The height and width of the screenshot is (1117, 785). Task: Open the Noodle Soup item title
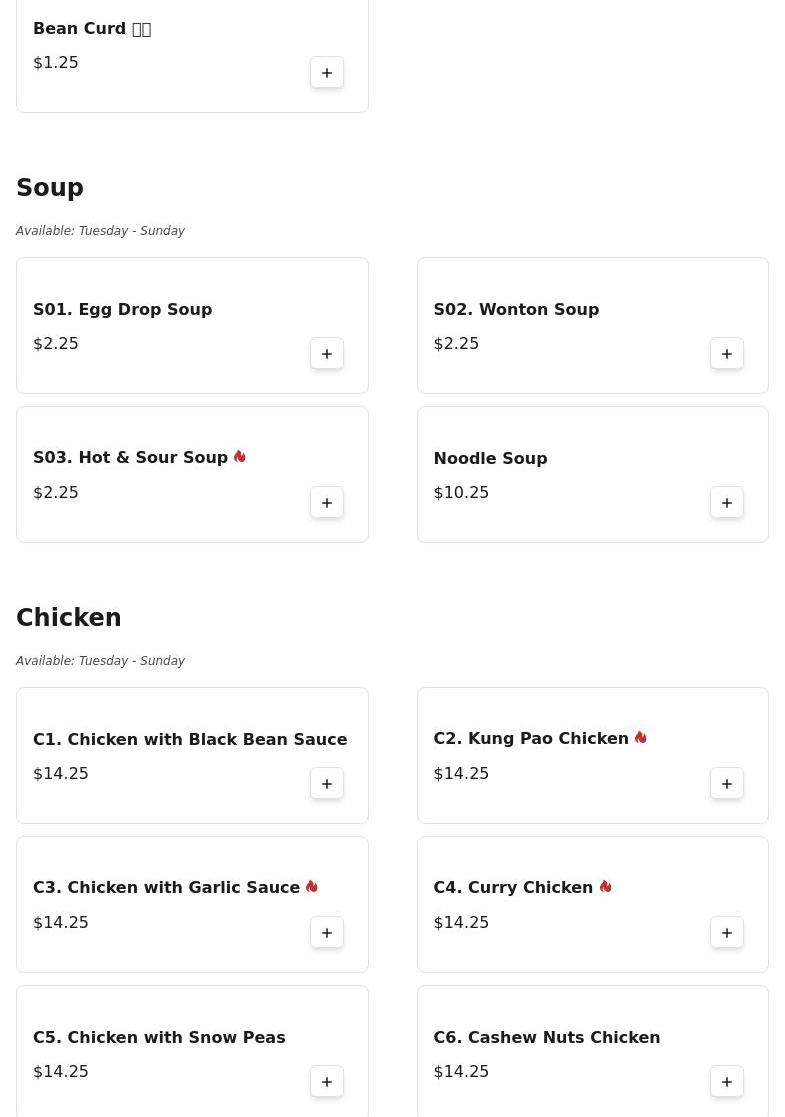point(490,458)
